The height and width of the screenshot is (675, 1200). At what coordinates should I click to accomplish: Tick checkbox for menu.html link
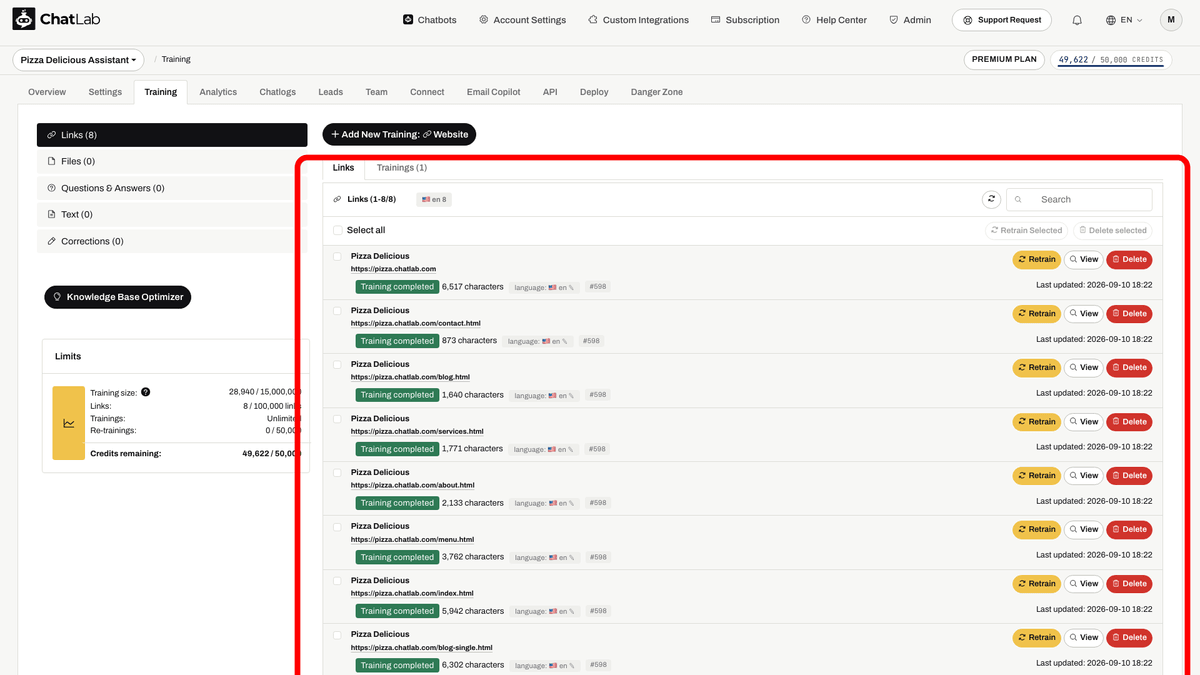pos(337,527)
